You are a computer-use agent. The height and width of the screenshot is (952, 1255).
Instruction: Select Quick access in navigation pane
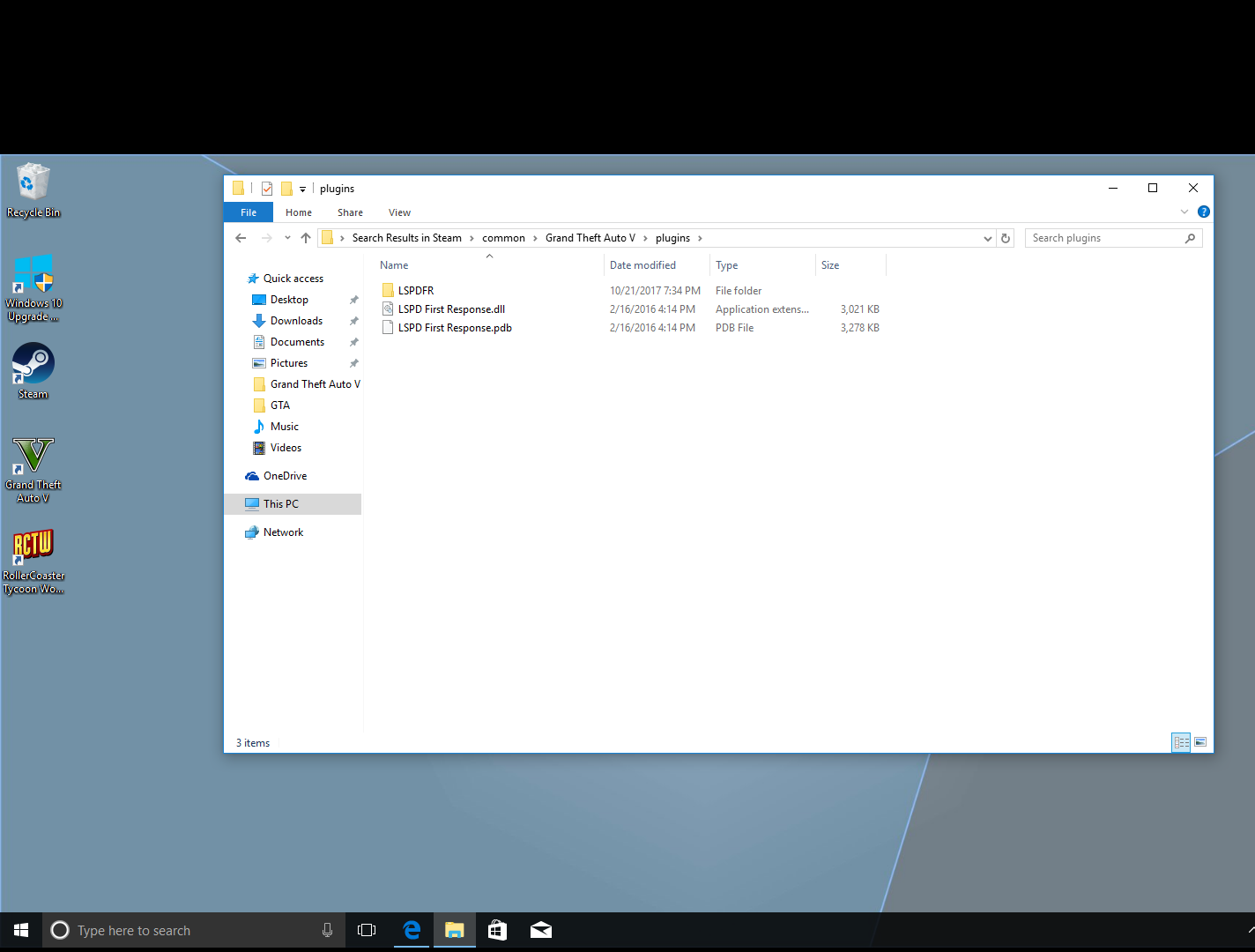point(293,279)
